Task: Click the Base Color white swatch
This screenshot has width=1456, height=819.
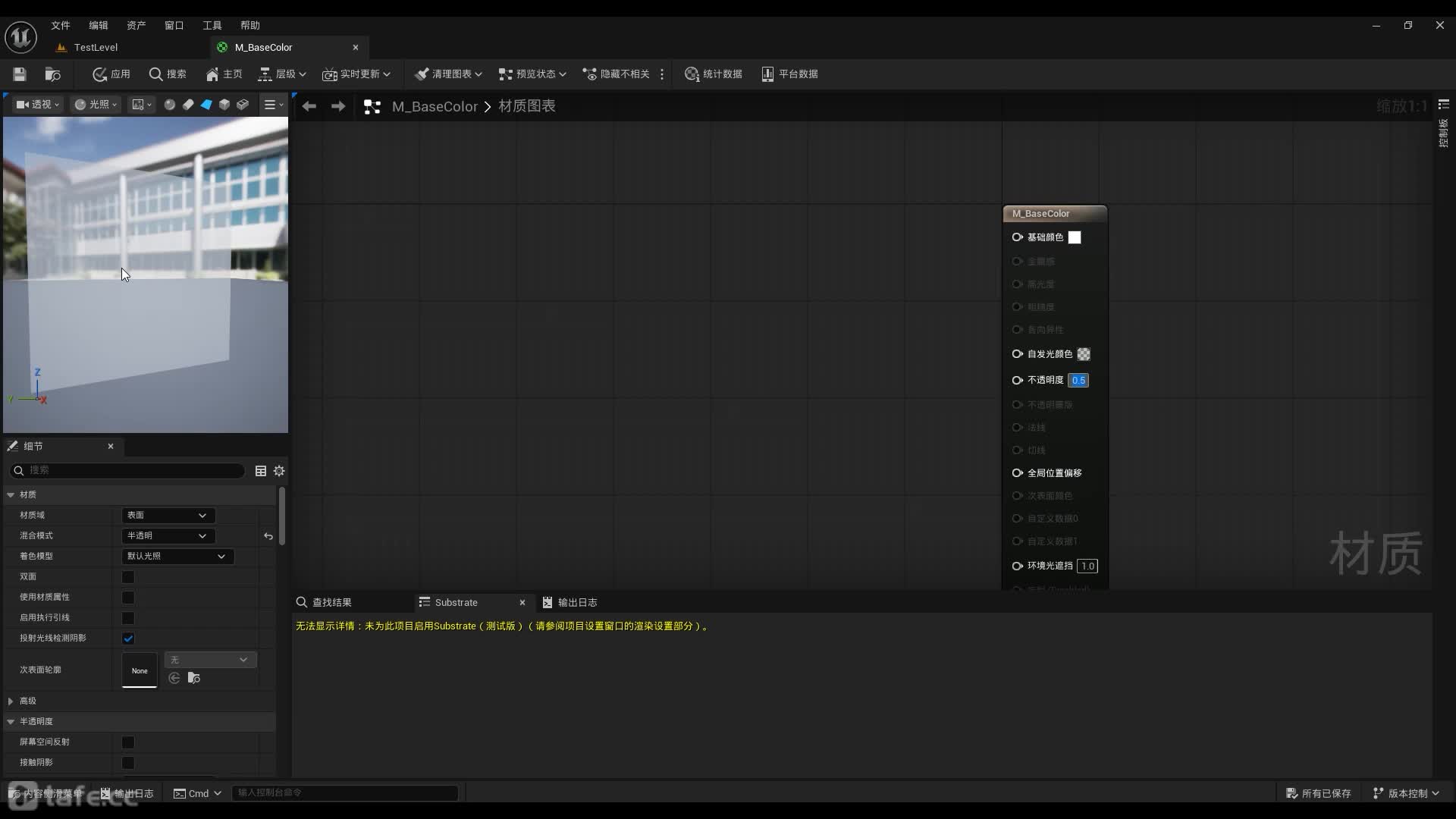Action: [1075, 237]
